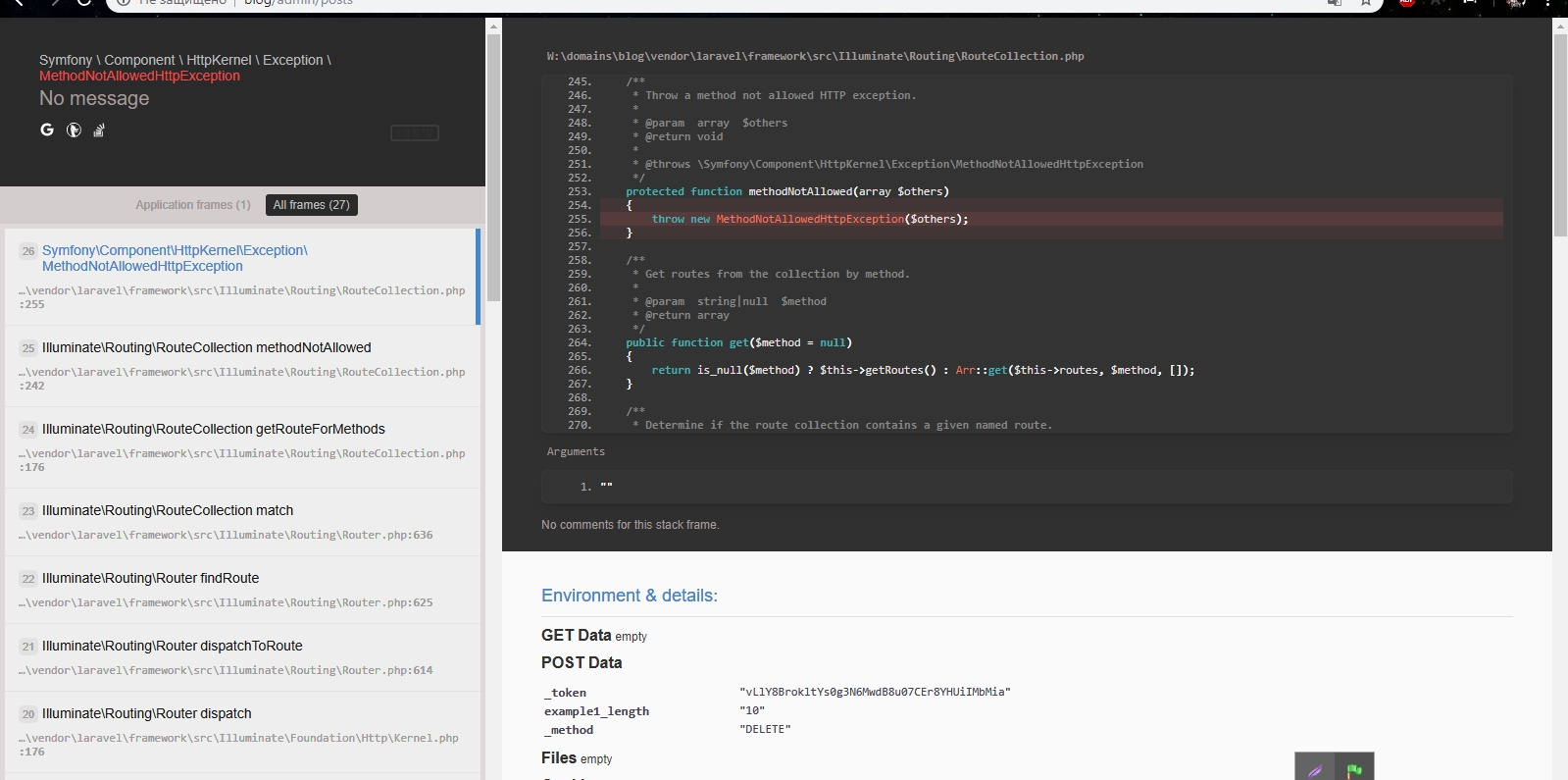Click the _token value string

click(875, 692)
